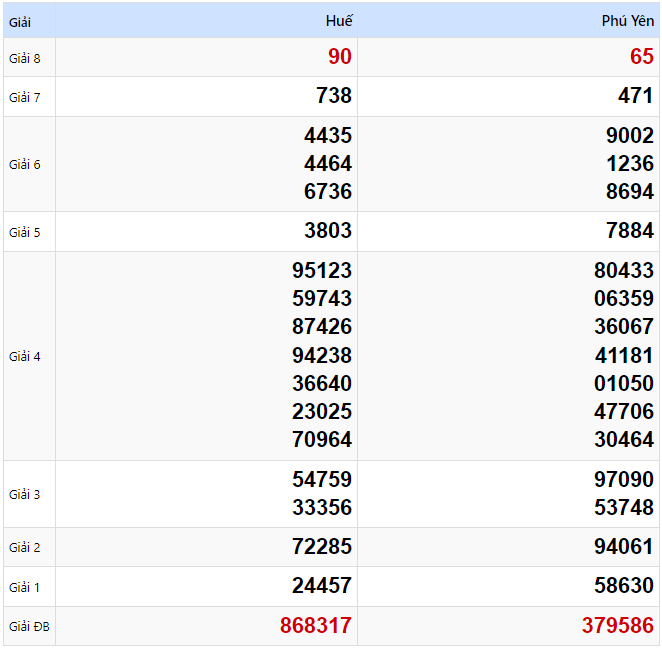
Task: Click the Huế column header
Action: [339, 21]
